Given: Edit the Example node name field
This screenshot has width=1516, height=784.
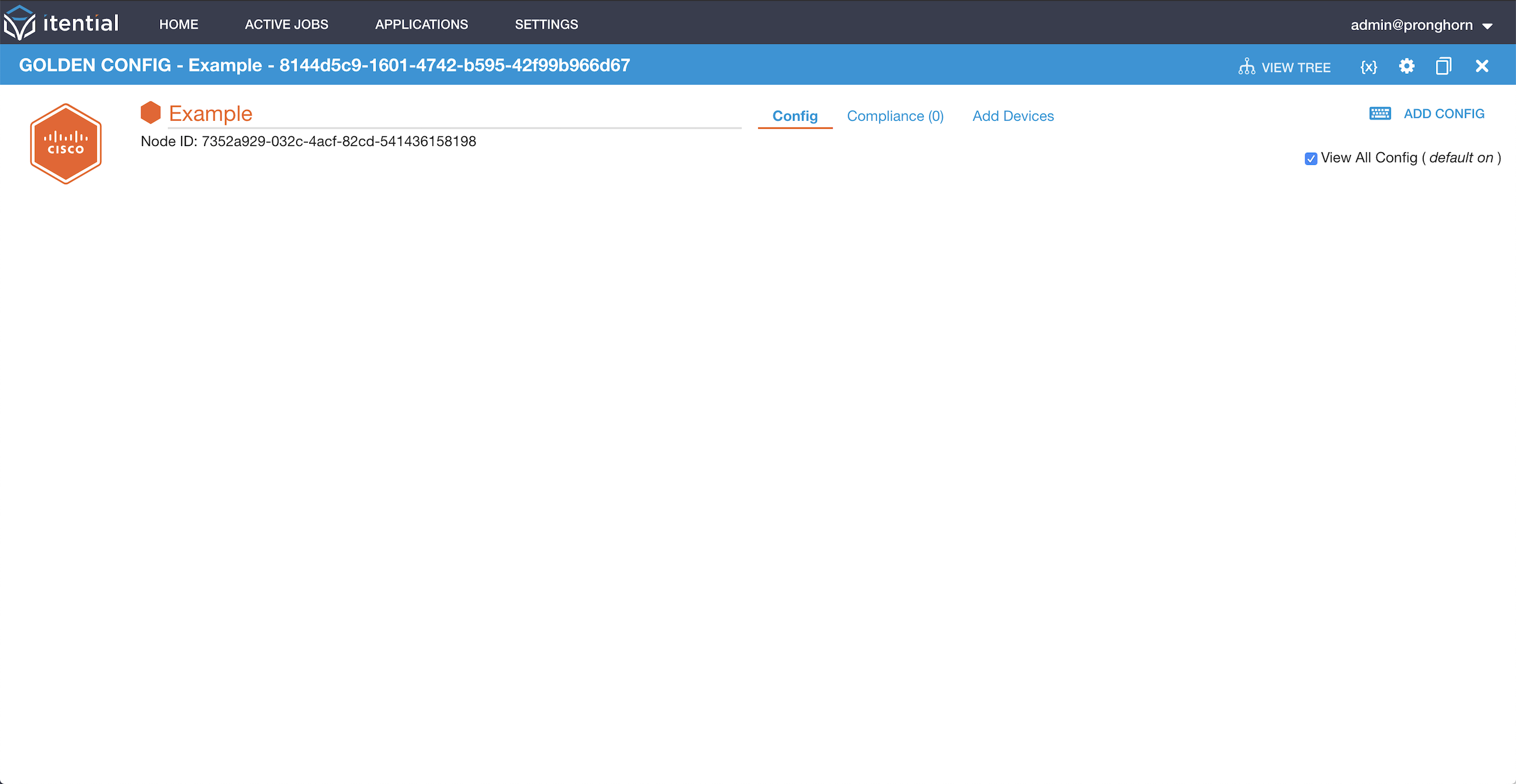Looking at the screenshot, I should (x=454, y=114).
